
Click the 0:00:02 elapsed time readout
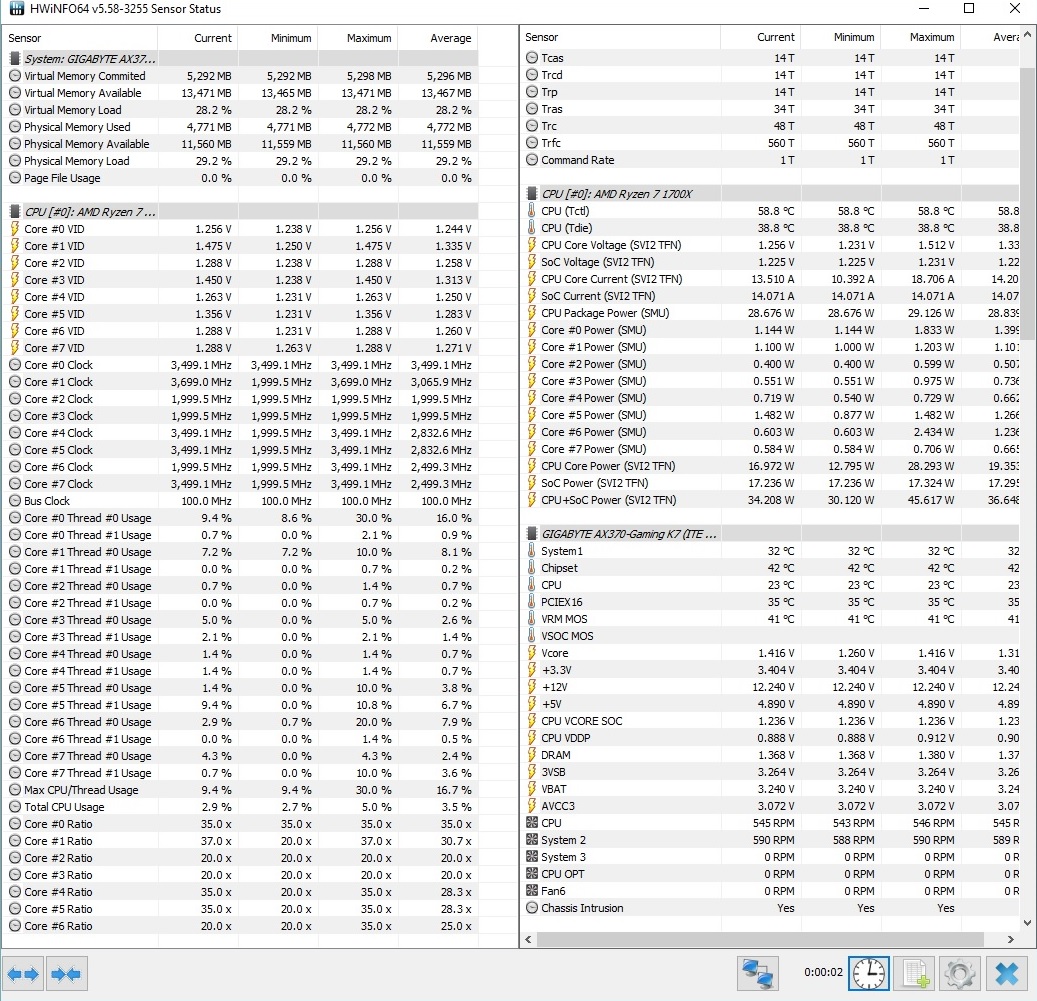pos(823,972)
